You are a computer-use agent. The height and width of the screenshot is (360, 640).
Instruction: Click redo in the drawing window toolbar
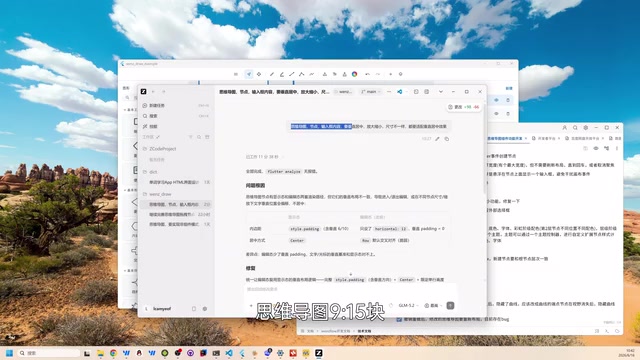pos(378,74)
